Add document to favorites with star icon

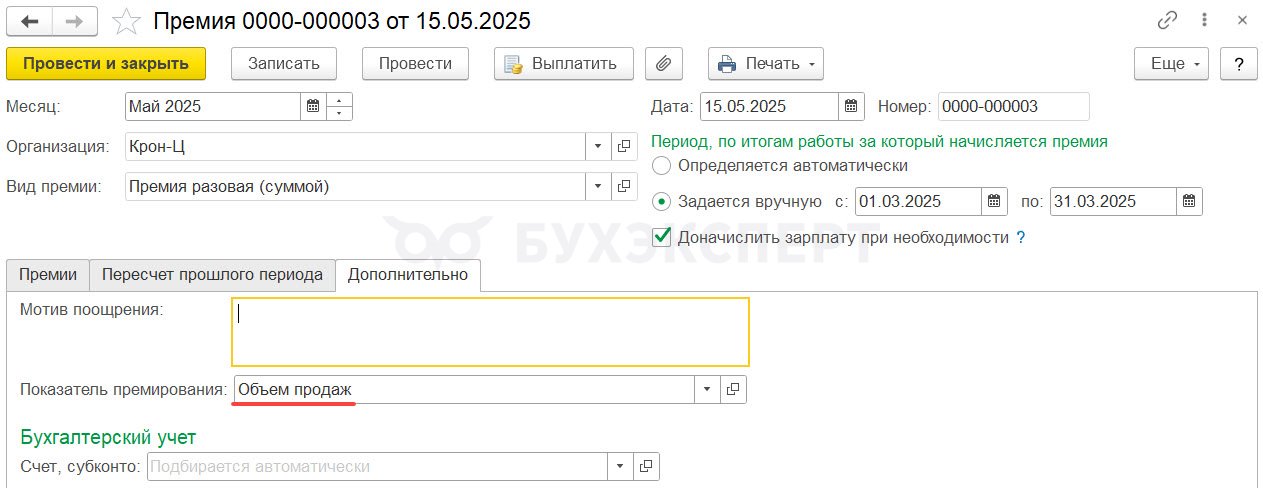(x=126, y=20)
